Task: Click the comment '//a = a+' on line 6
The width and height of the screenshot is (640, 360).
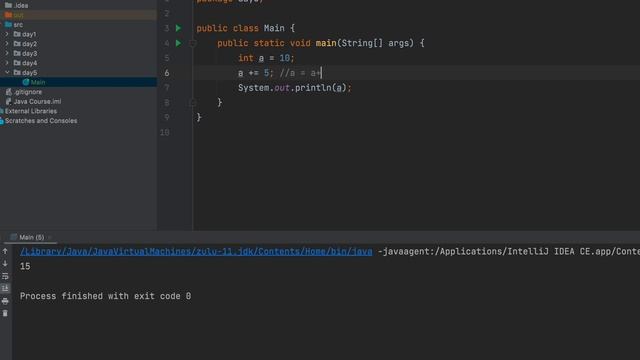Action: pyautogui.click(x=300, y=73)
